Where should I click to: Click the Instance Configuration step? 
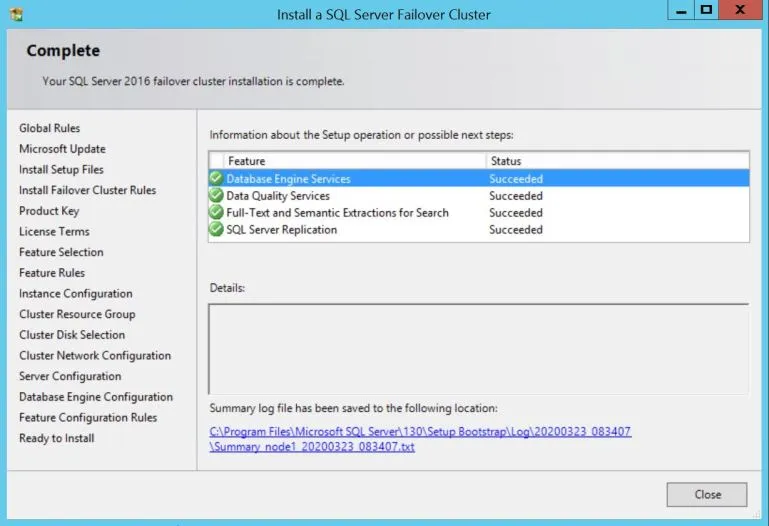pyautogui.click(x=76, y=294)
